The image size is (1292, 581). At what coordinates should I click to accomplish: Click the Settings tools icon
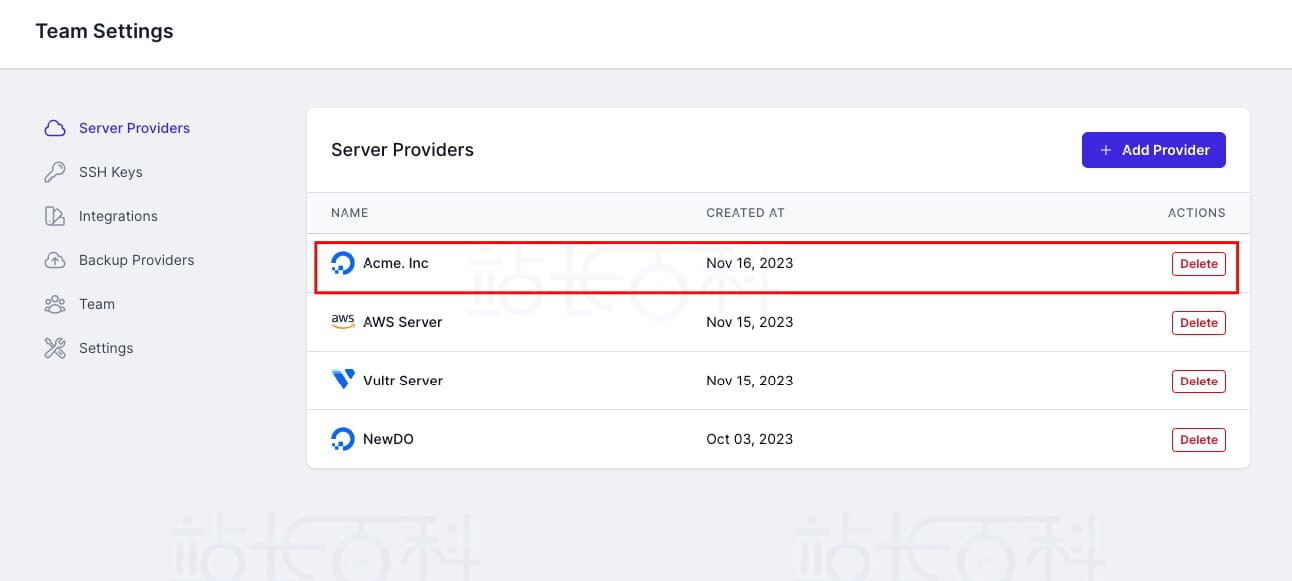55,348
